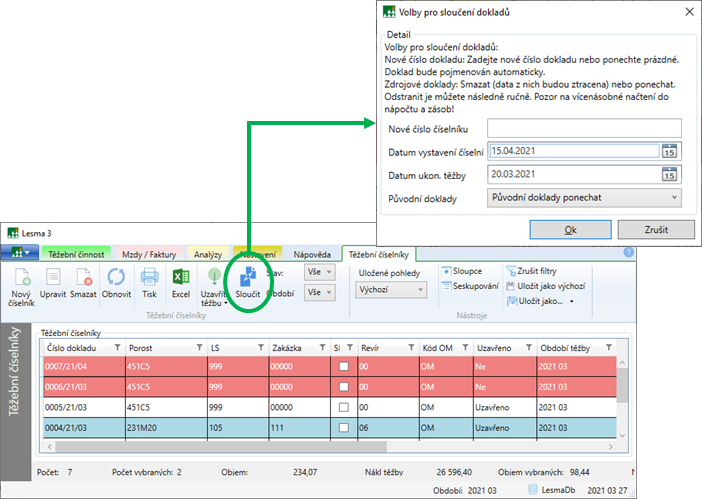
Task: Check the box in row 0004/21/03
Action: pos(344,428)
